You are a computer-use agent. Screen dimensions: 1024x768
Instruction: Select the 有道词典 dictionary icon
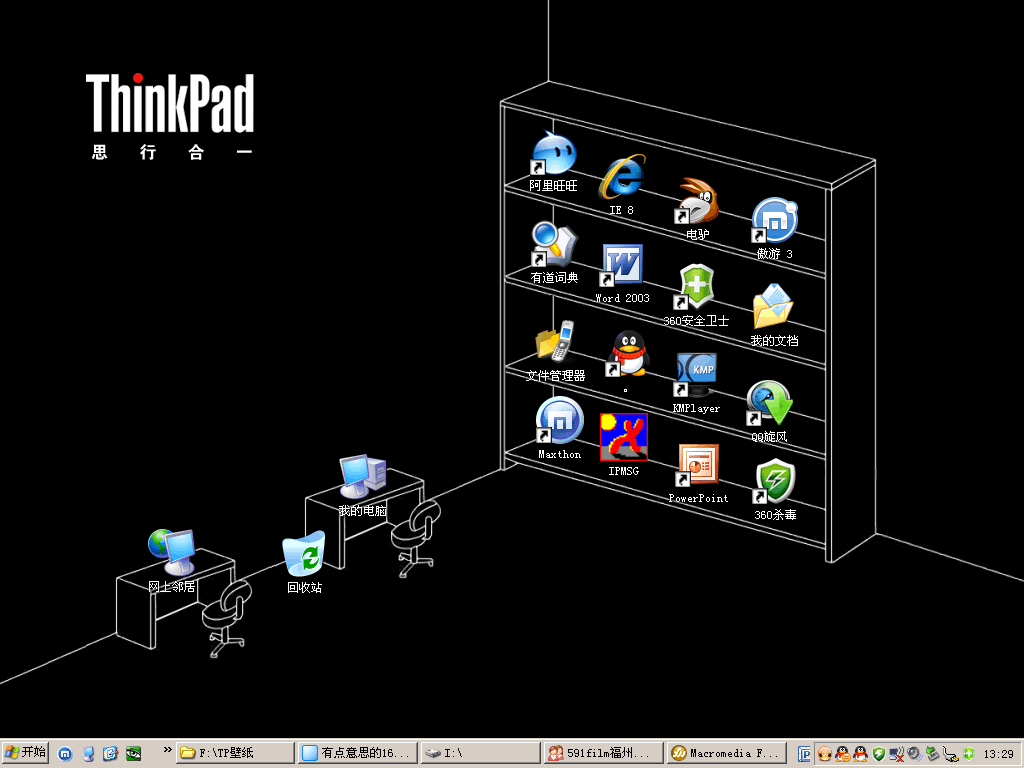click(554, 252)
